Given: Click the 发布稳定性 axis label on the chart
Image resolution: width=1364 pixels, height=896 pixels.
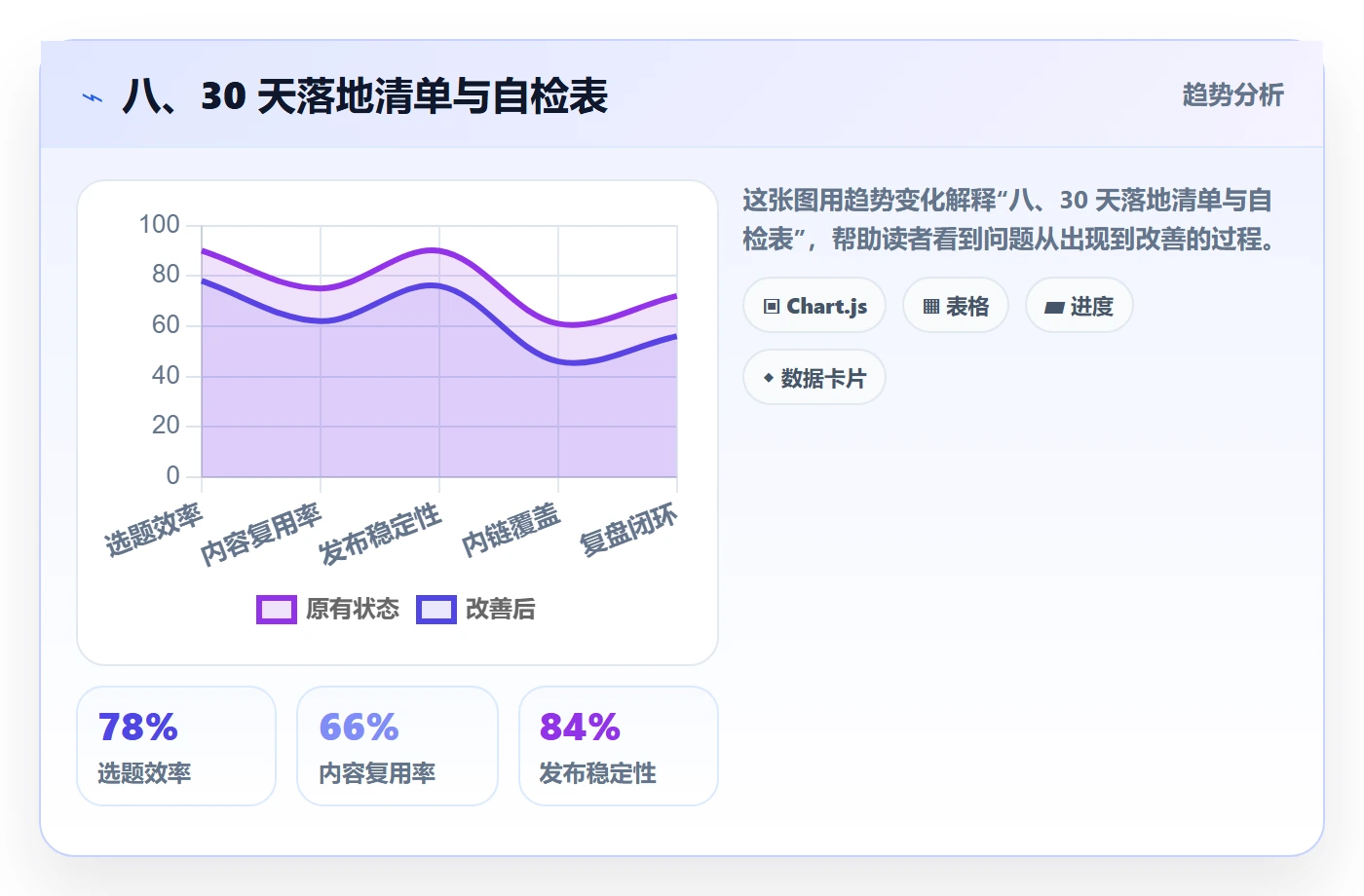Looking at the screenshot, I should coord(380,534).
